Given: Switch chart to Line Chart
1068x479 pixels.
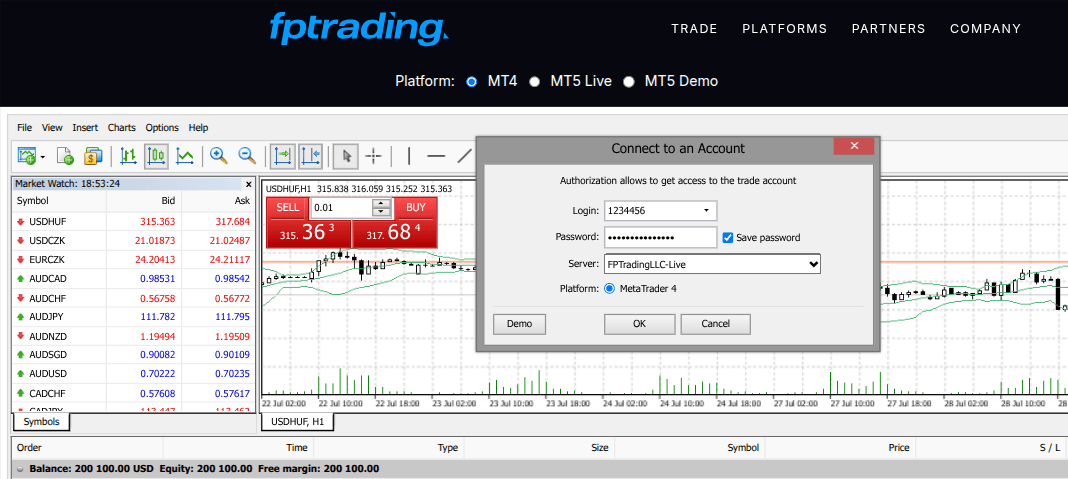Looking at the screenshot, I should pos(185,156).
